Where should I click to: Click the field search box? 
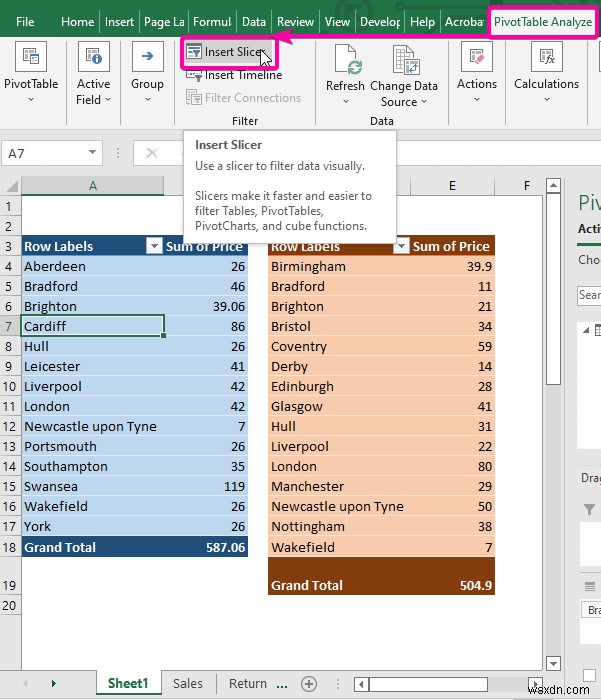tap(589, 295)
